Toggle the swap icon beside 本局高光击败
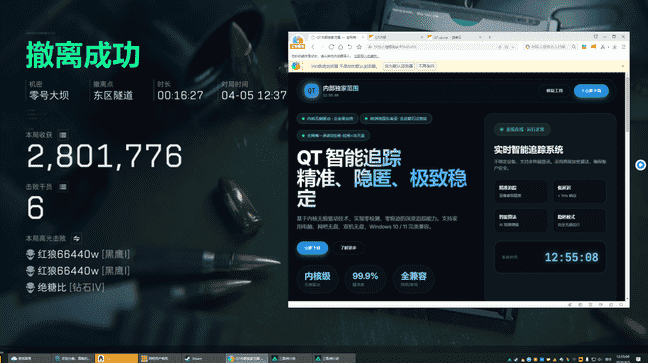This screenshot has height=363, width=648. pyautogui.click(x=76, y=239)
